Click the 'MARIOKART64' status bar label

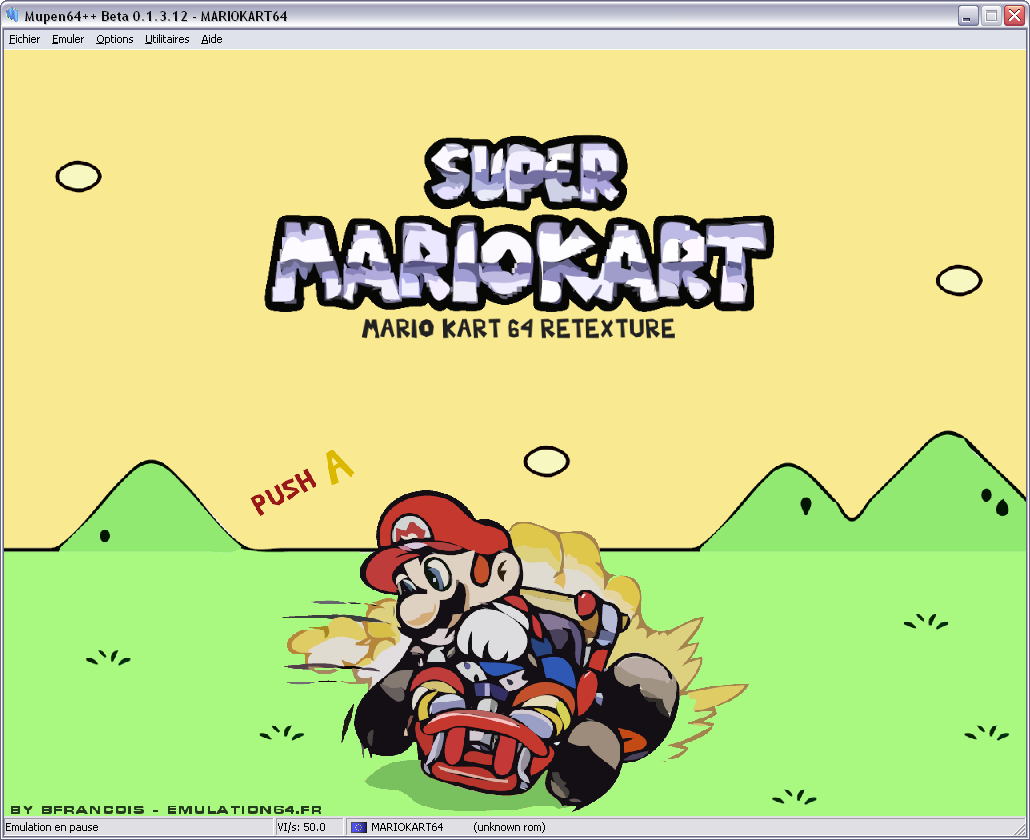pyautogui.click(x=407, y=828)
